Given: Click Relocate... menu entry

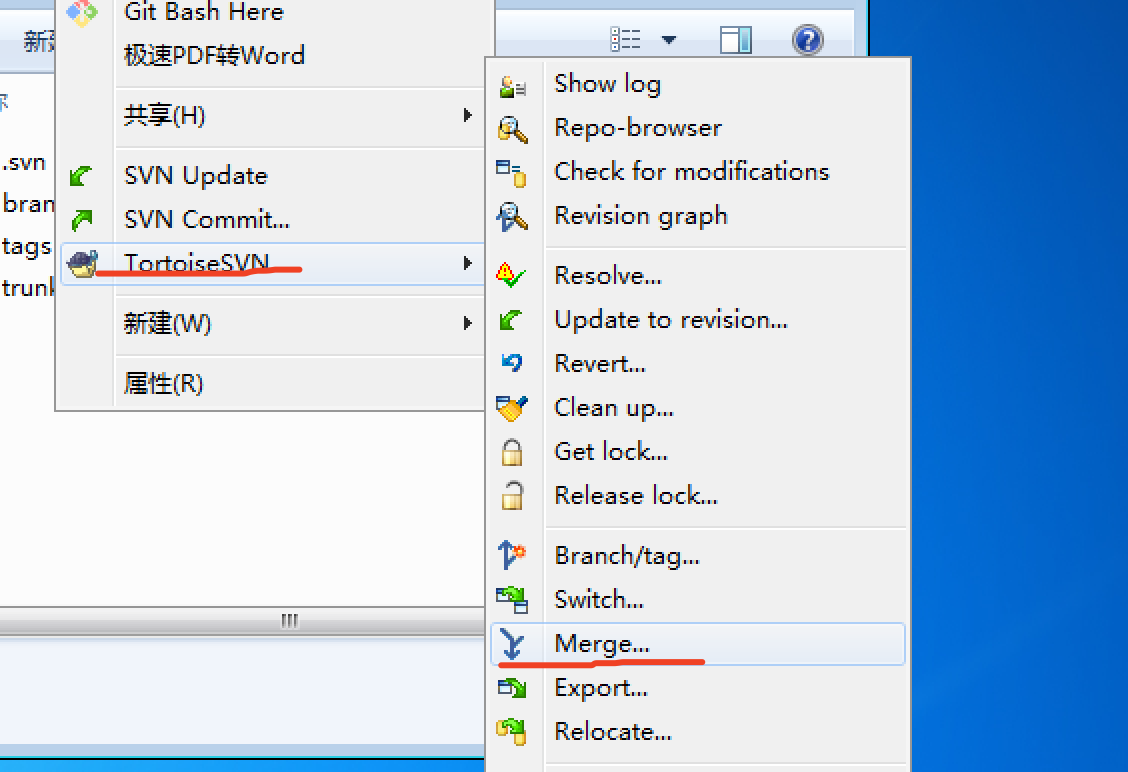Looking at the screenshot, I should pos(612,732).
